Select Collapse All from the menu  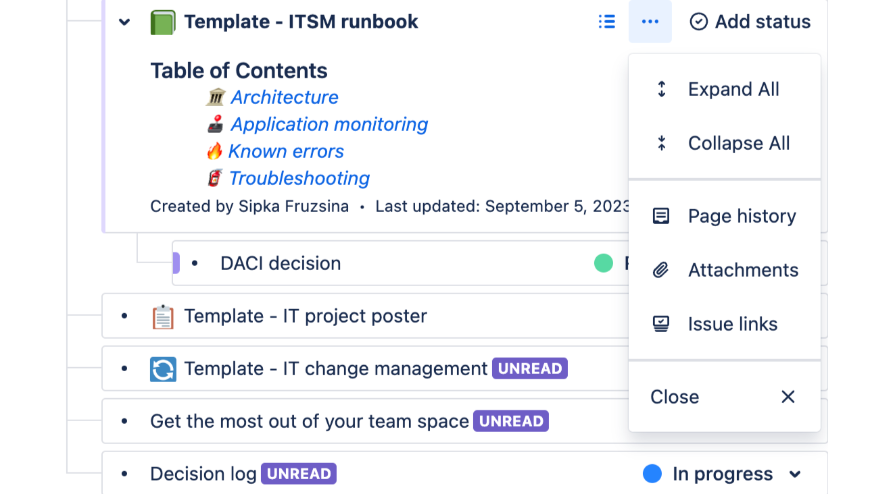pos(738,143)
